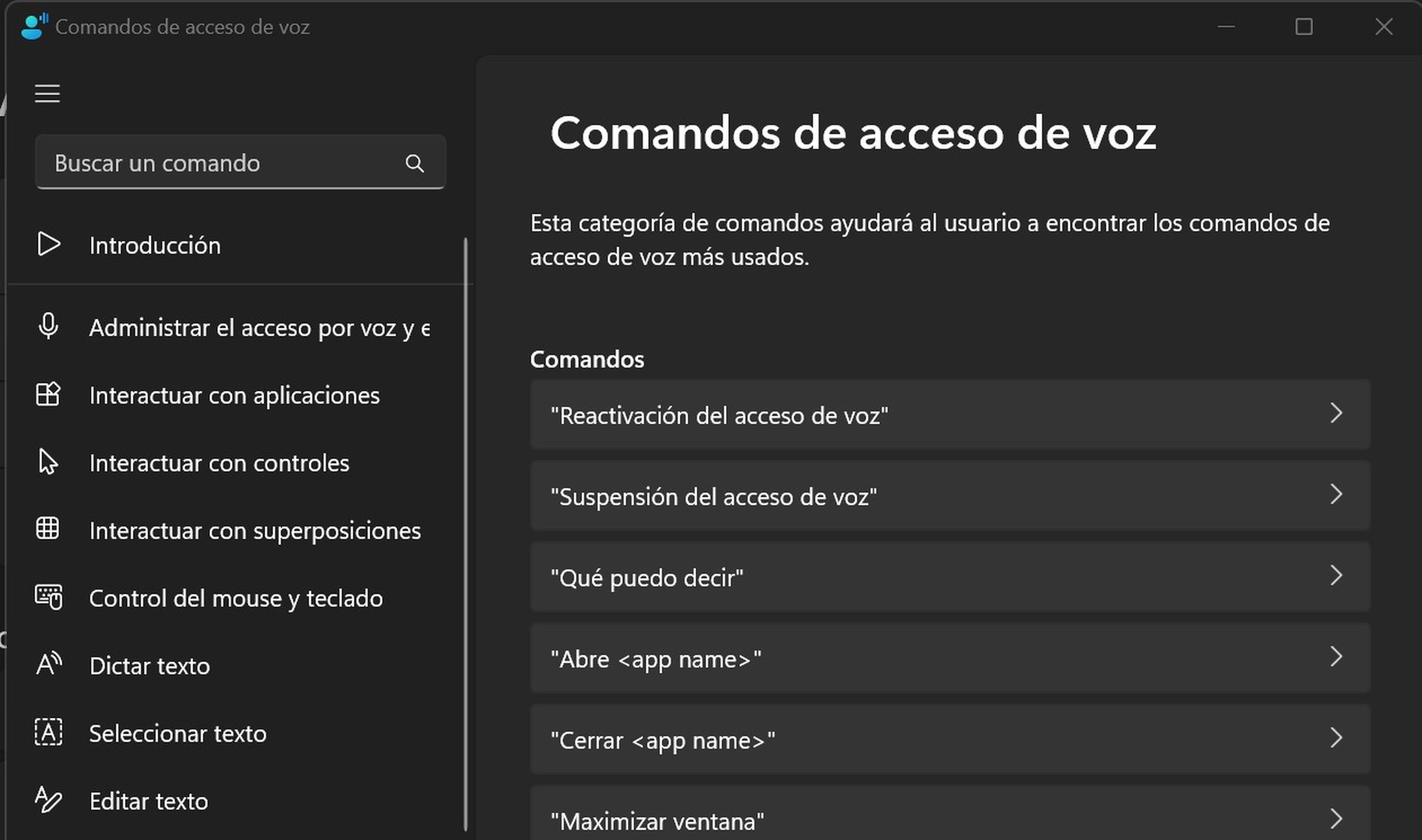Open the "Abre <app name>" command
Viewport: 1422px width, 840px height.
(x=950, y=658)
